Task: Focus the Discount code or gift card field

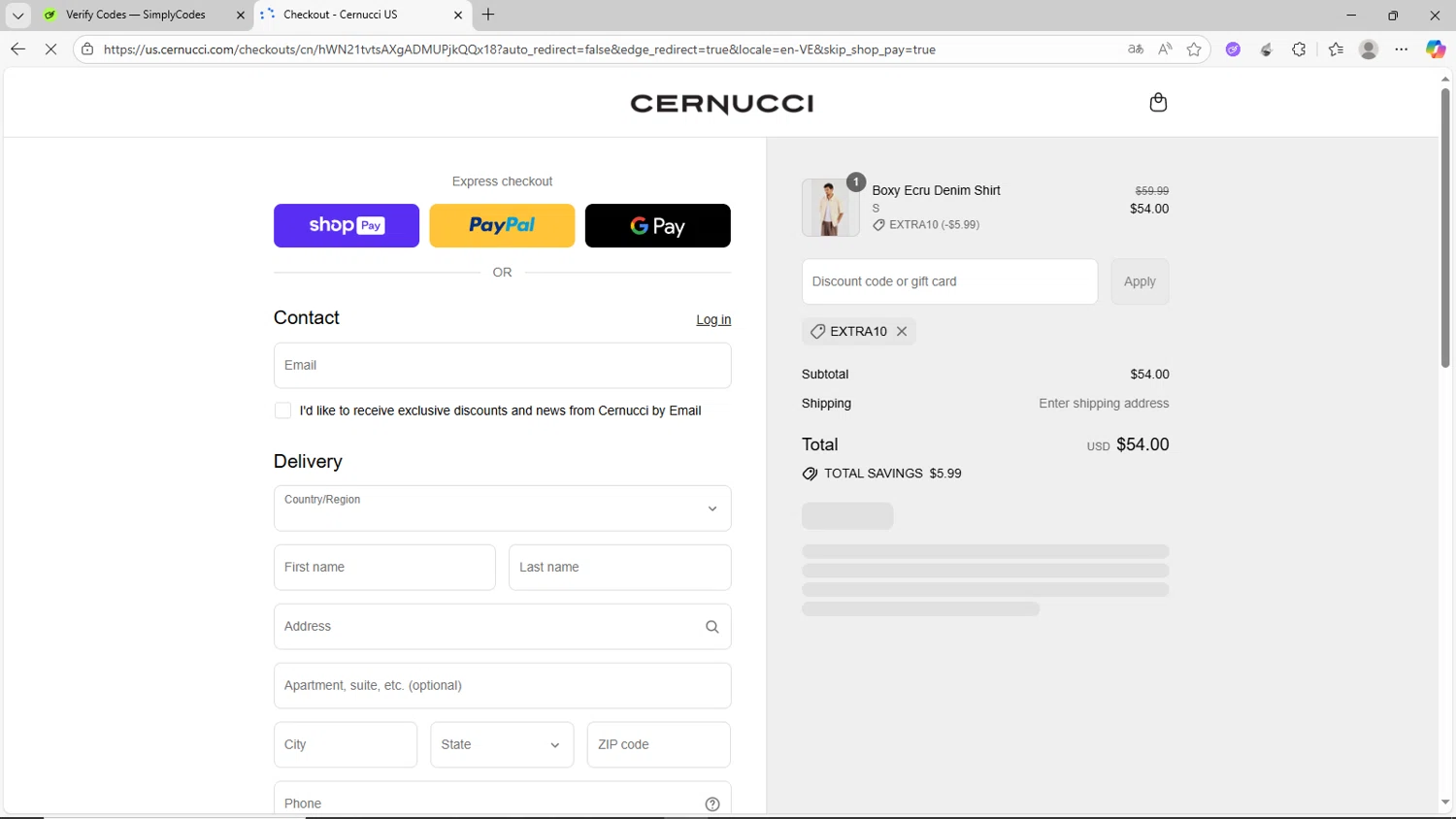Action: coord(949,281)
